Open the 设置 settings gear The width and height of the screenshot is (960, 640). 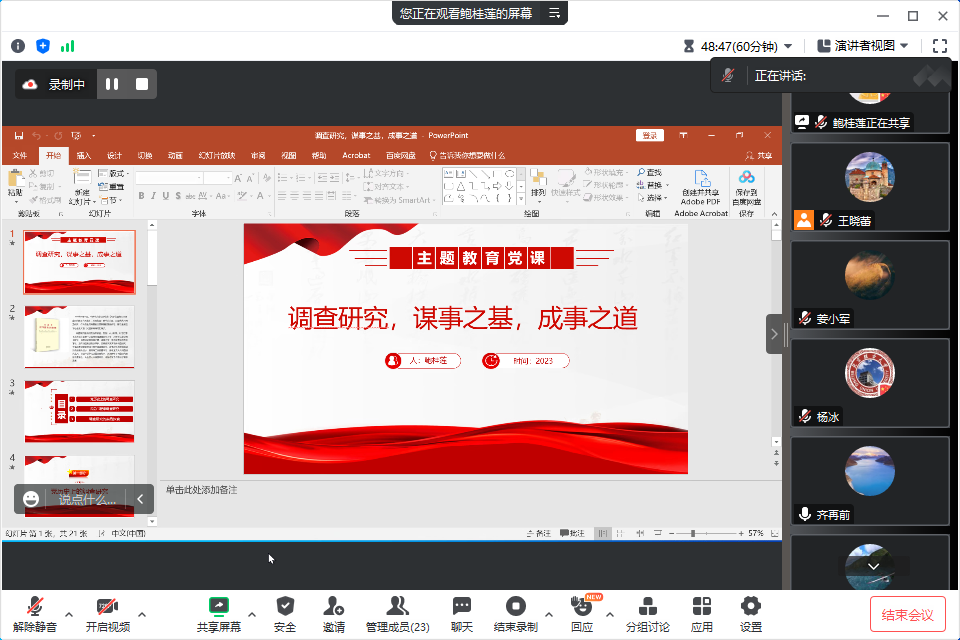point(751,606)
